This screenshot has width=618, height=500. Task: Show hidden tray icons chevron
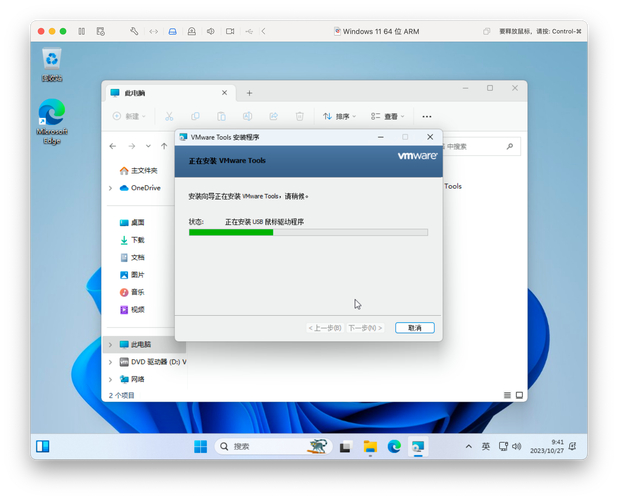point(469,446)
